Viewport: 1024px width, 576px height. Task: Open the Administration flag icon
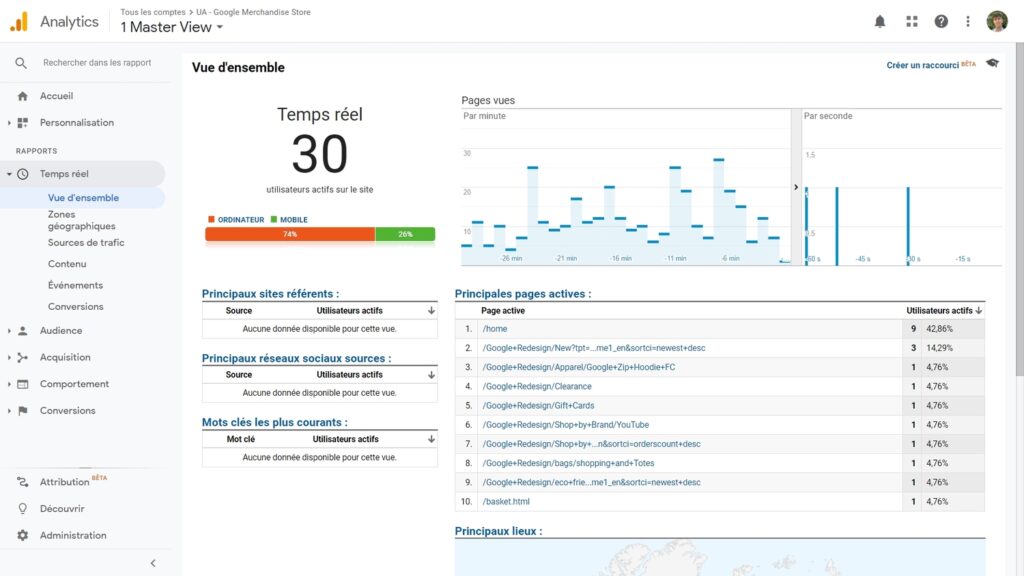(22, 535)
